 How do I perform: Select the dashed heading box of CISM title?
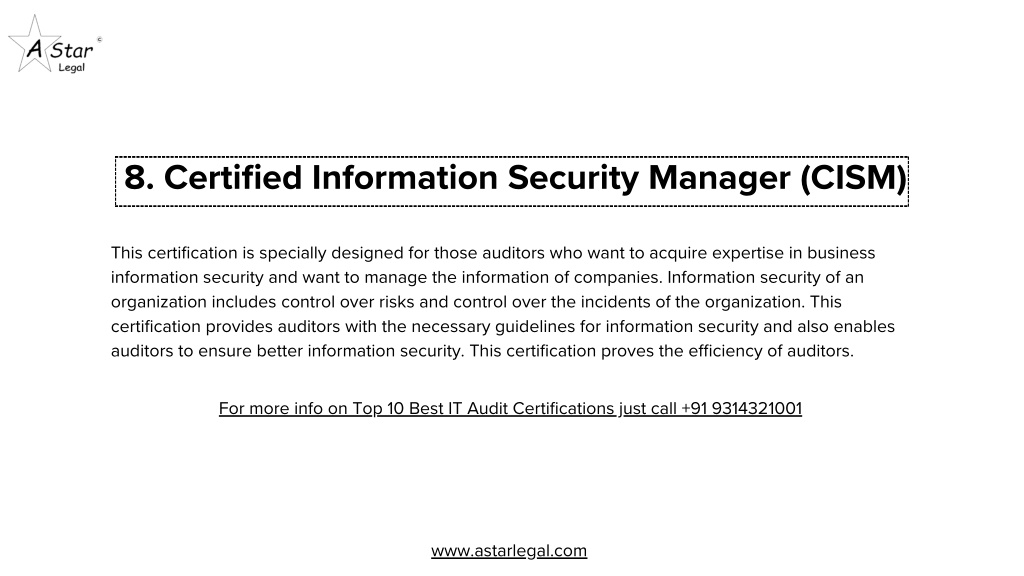(x=512, y=182)
